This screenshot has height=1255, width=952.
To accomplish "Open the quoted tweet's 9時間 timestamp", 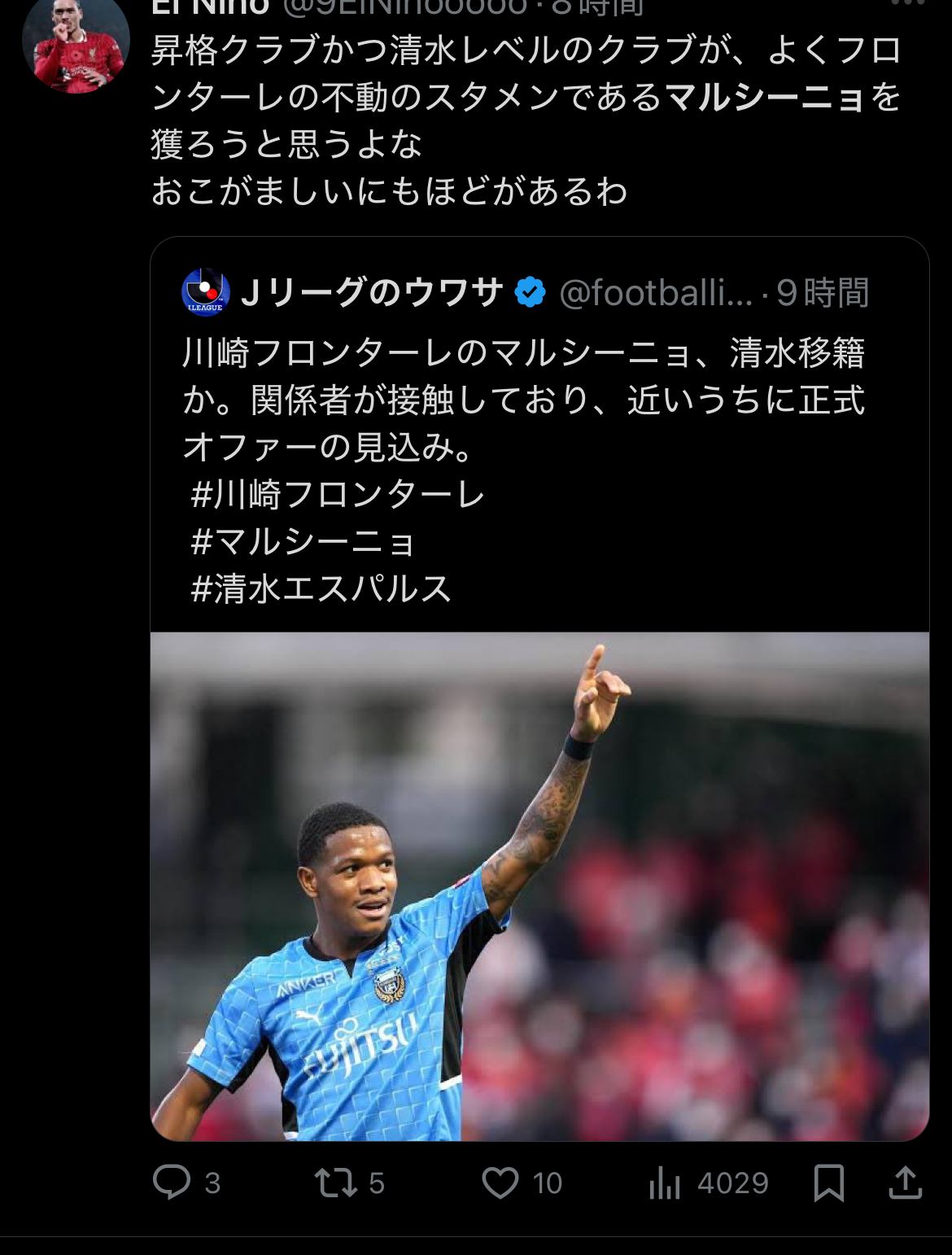I will tap(823, 292).
